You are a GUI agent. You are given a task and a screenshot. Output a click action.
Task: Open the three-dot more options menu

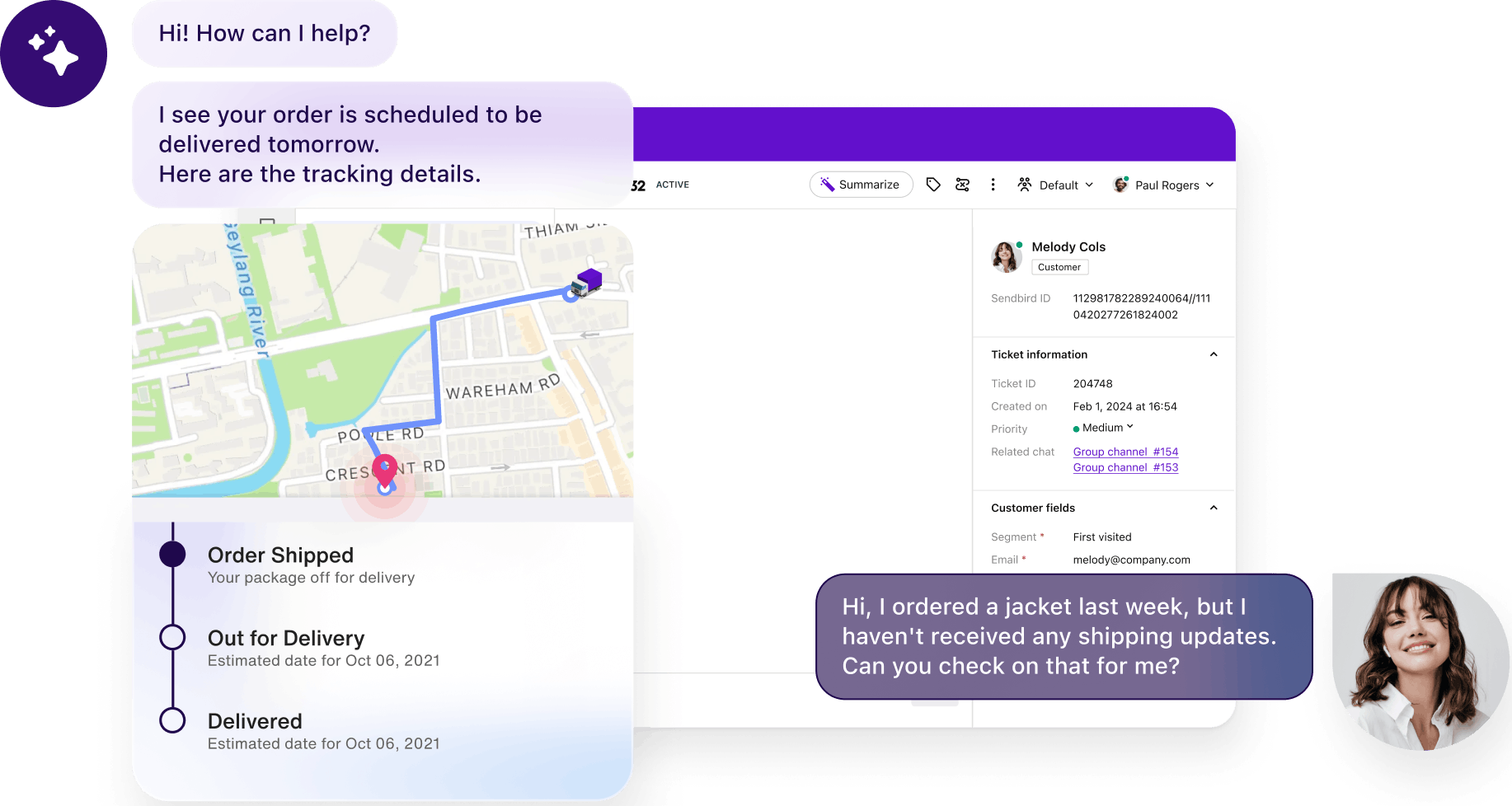(993, 185)
